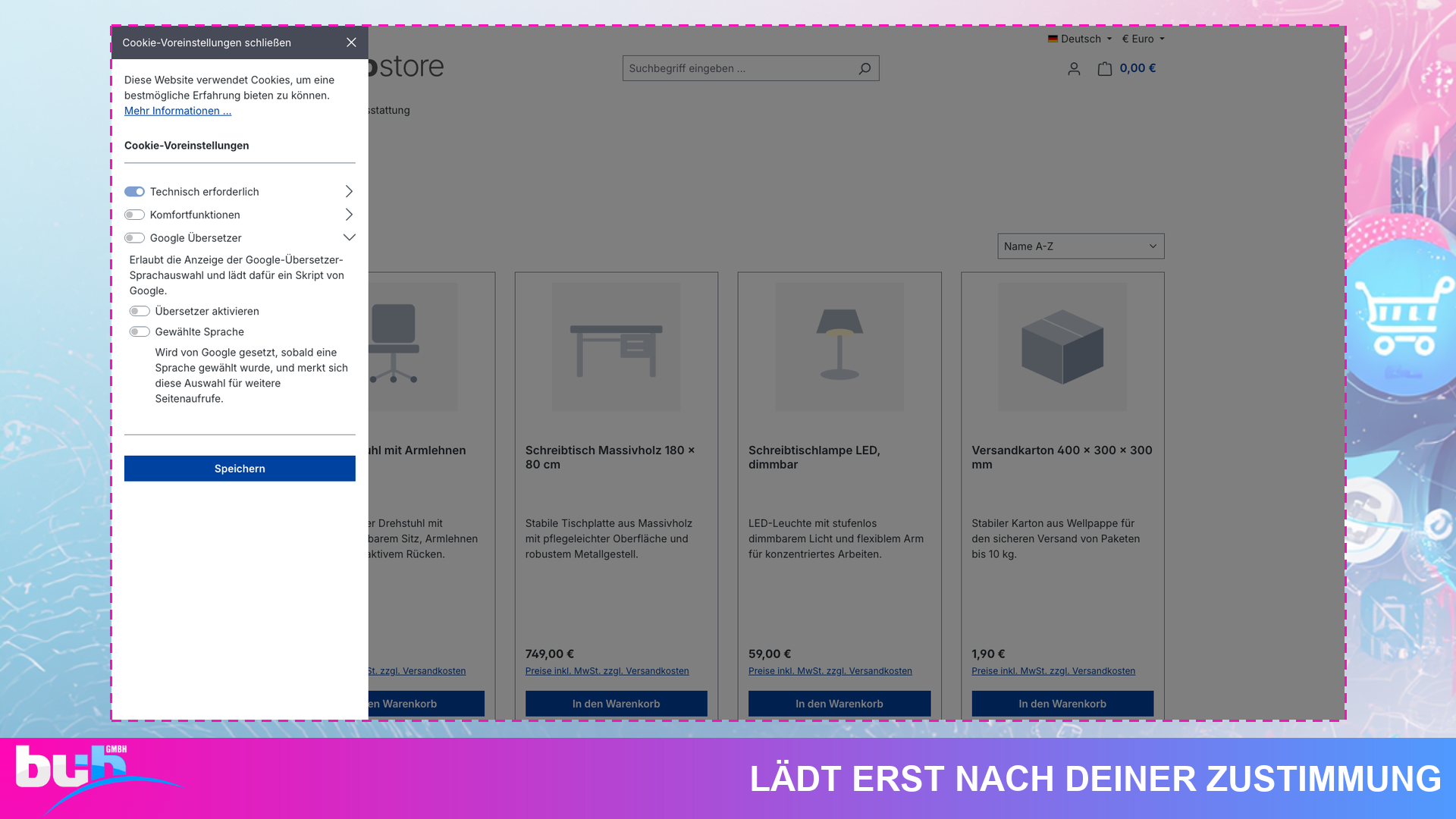This screenshot has height=819, width=1456.
Task: Open the desk lamp product thumbnail
Action: (x=839, y=347)
